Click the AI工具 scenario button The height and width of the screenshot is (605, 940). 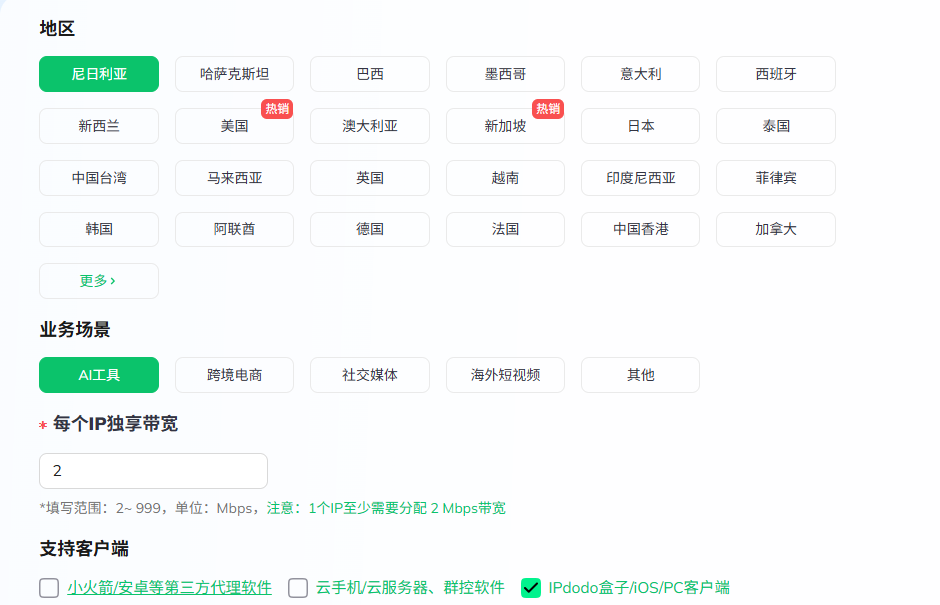click(99, 375)
